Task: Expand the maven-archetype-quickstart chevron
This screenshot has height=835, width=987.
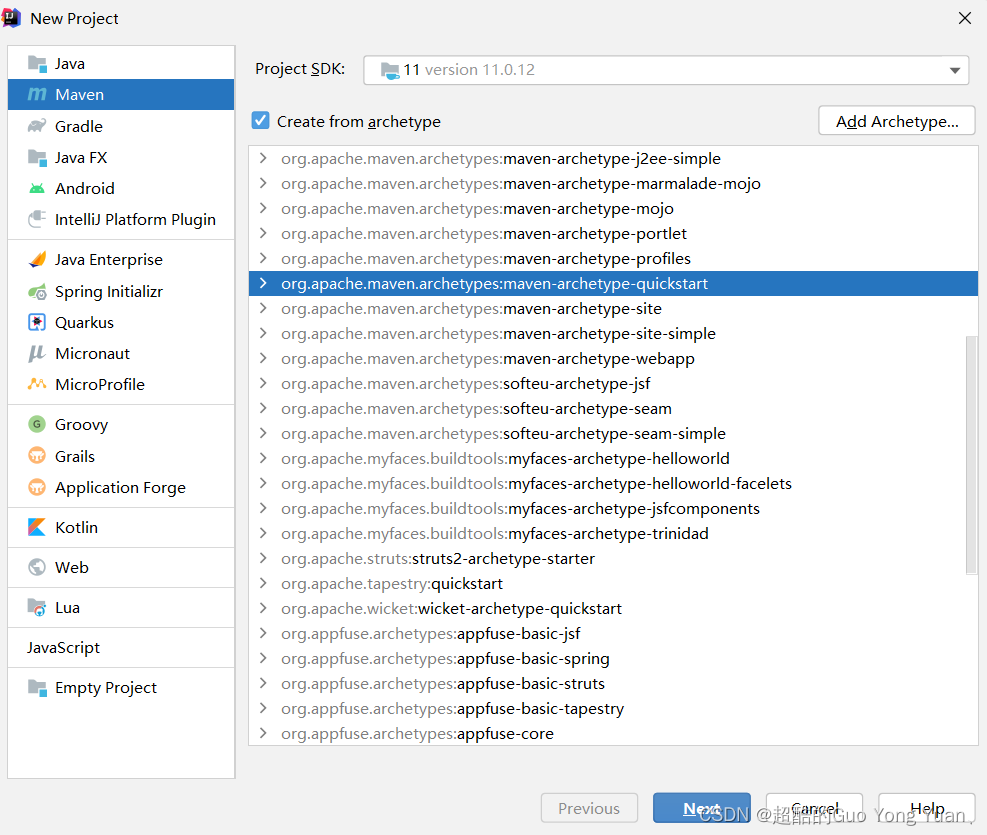Action: point(263,284)
